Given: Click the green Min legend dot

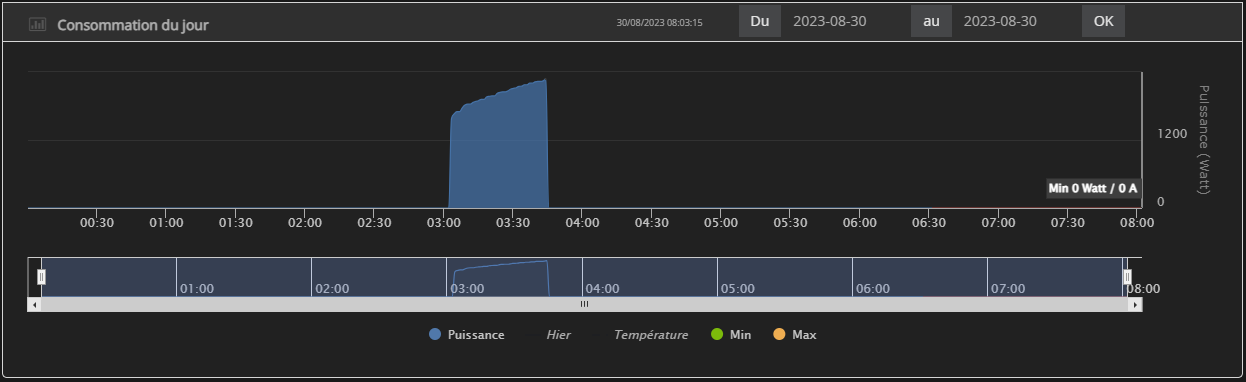Looking at the screenshot, I should pos(716,335).
